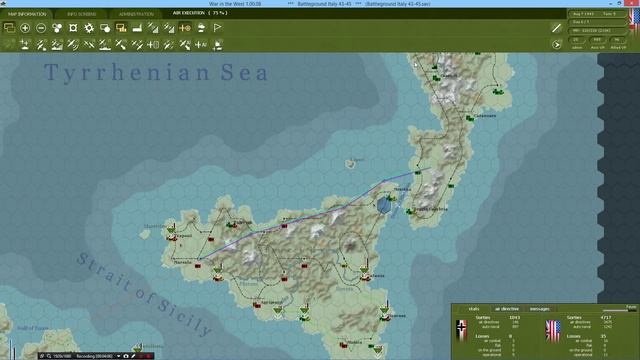
Task: Click first diagonal-lines triangle icon
Action: [153, 28]
